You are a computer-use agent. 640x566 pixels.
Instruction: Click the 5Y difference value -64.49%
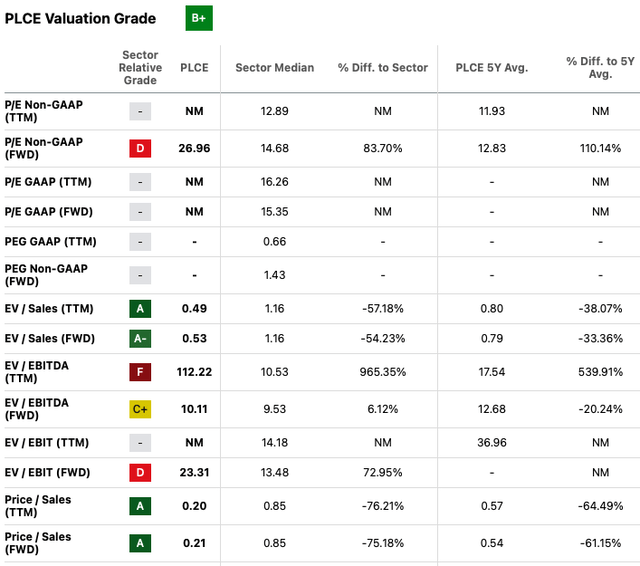point(600,506)
